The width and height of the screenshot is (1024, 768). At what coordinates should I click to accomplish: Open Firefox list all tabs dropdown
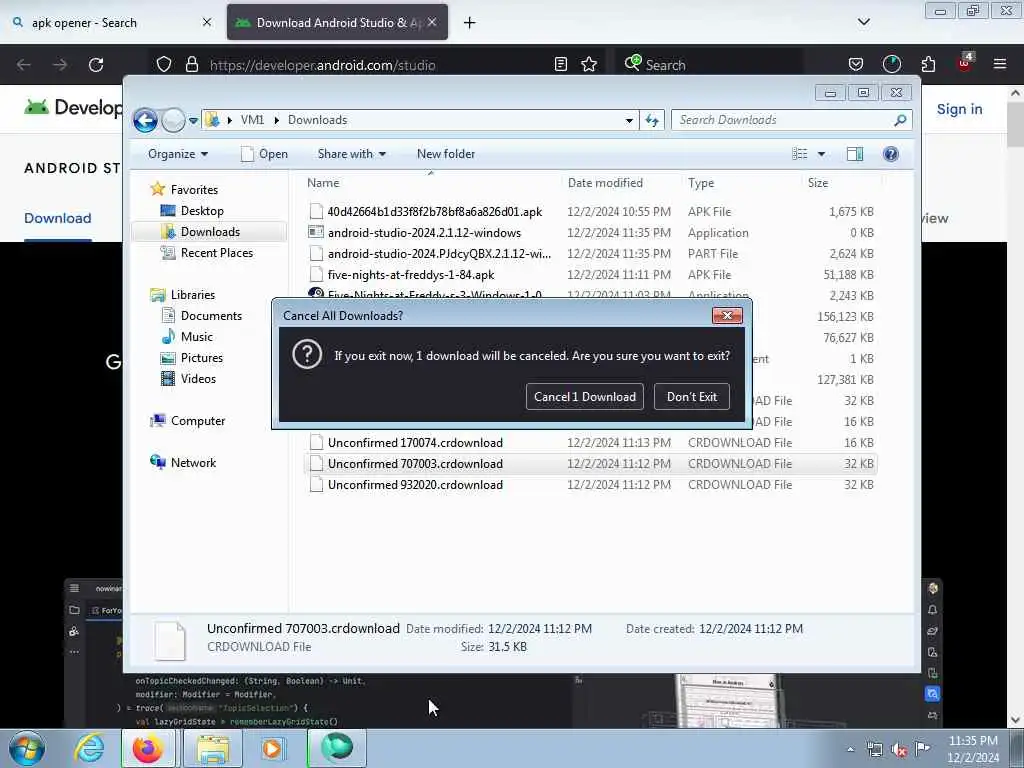(863, 22)
